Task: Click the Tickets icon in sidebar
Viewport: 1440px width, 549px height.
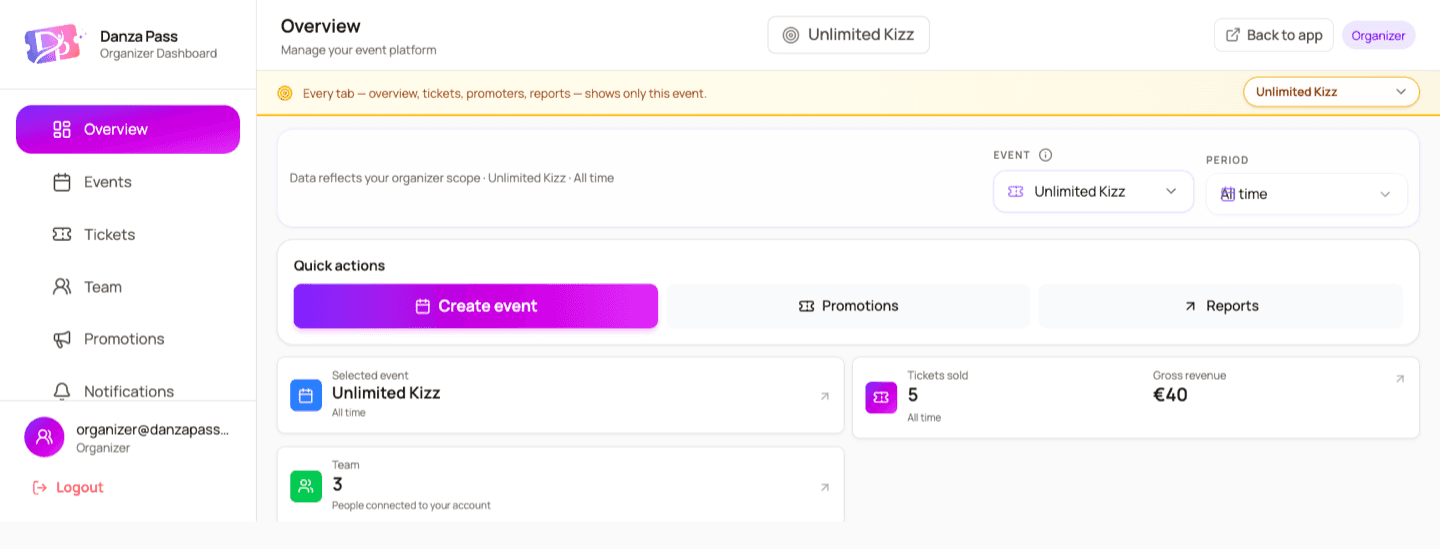Action: coord(62,234)
